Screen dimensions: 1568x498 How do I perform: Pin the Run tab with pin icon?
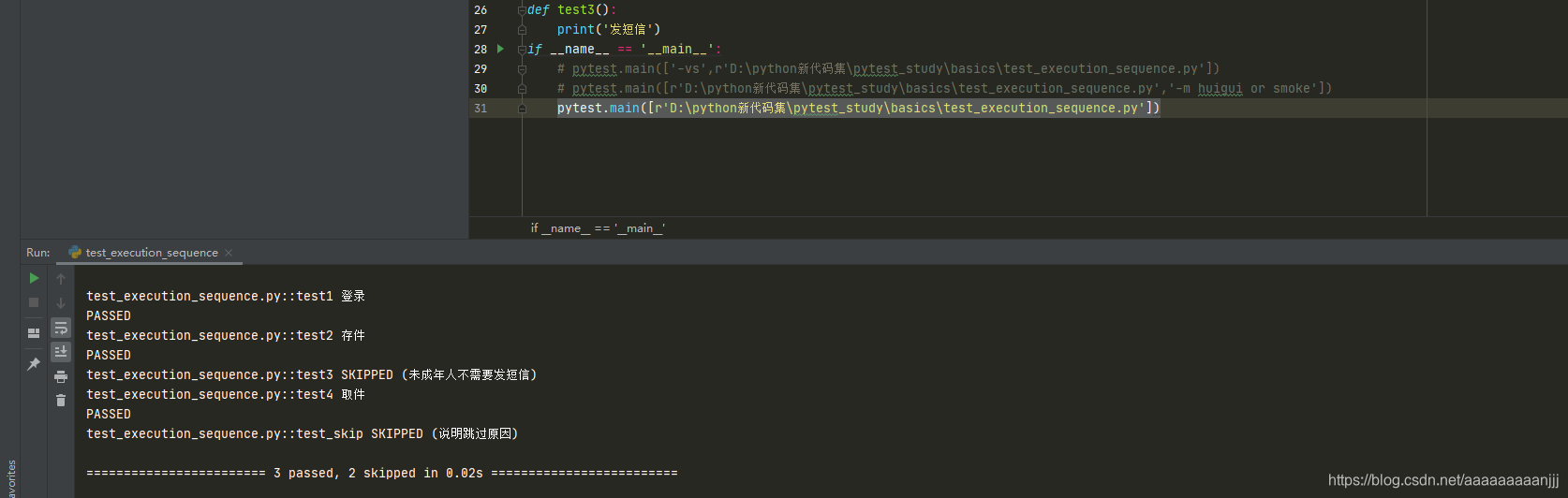tap(34, 363)
